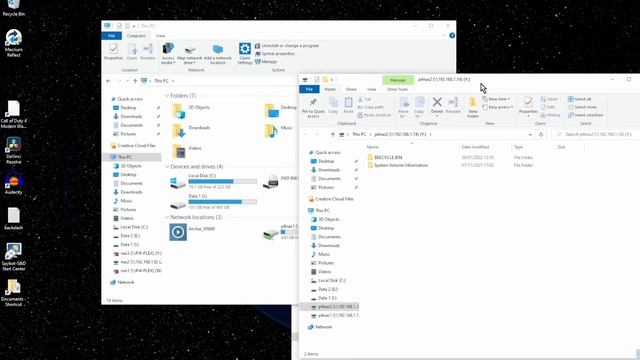Click Map network drive in This PC ribbon
Screen dimensions: 640x360
click(189, 55)
